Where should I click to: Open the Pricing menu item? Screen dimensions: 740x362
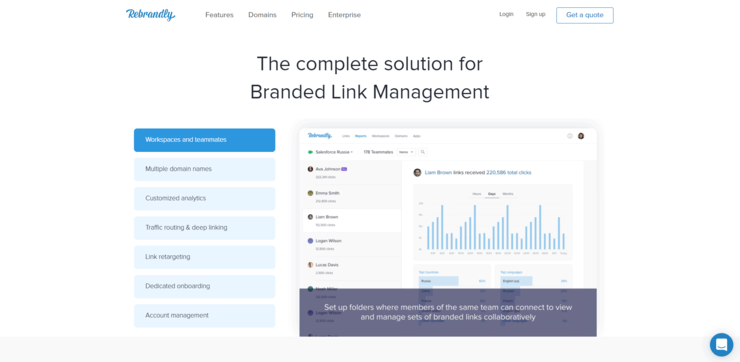pos(302,15)
